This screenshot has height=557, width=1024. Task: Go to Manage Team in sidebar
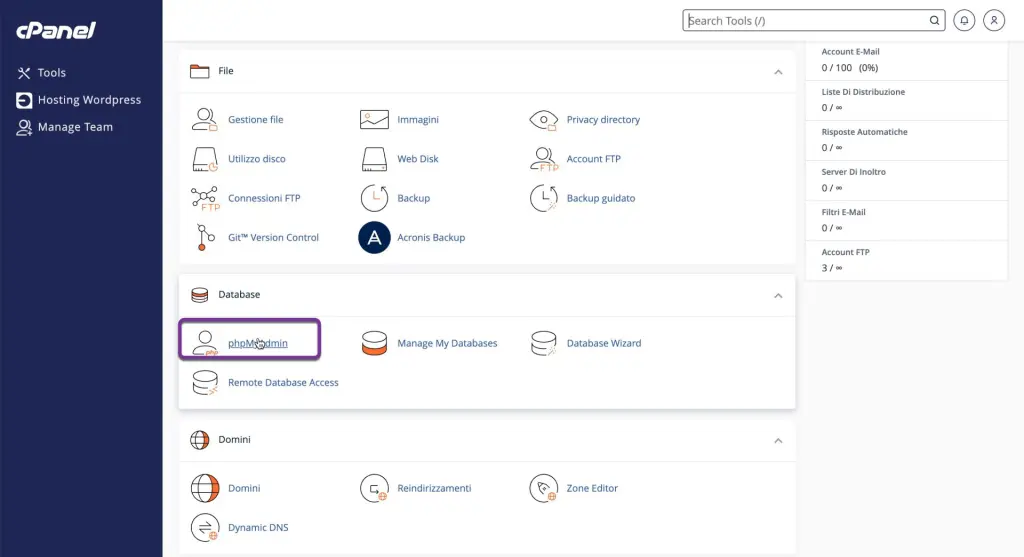(65, 127)
